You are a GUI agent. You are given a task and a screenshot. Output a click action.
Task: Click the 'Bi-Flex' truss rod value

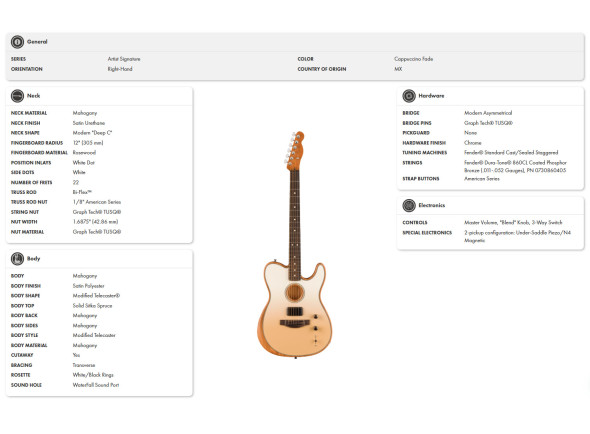tap(82, 192)
